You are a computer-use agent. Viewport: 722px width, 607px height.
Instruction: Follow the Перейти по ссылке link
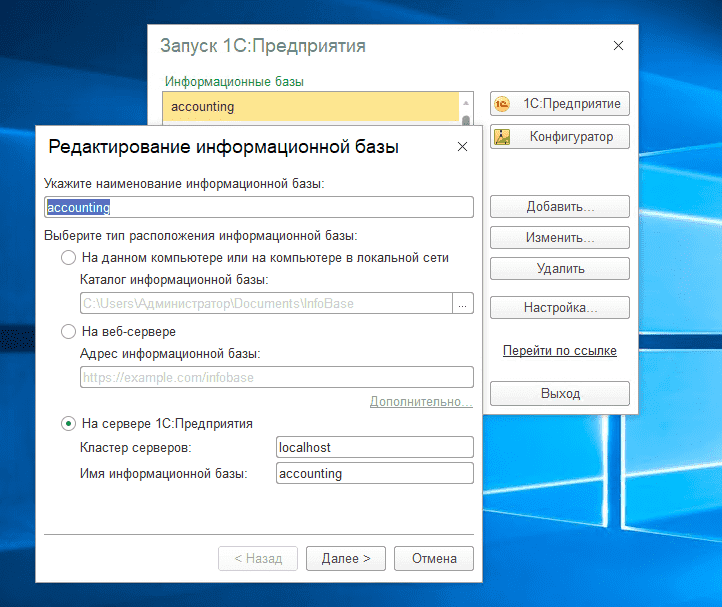tap(559, 350)
